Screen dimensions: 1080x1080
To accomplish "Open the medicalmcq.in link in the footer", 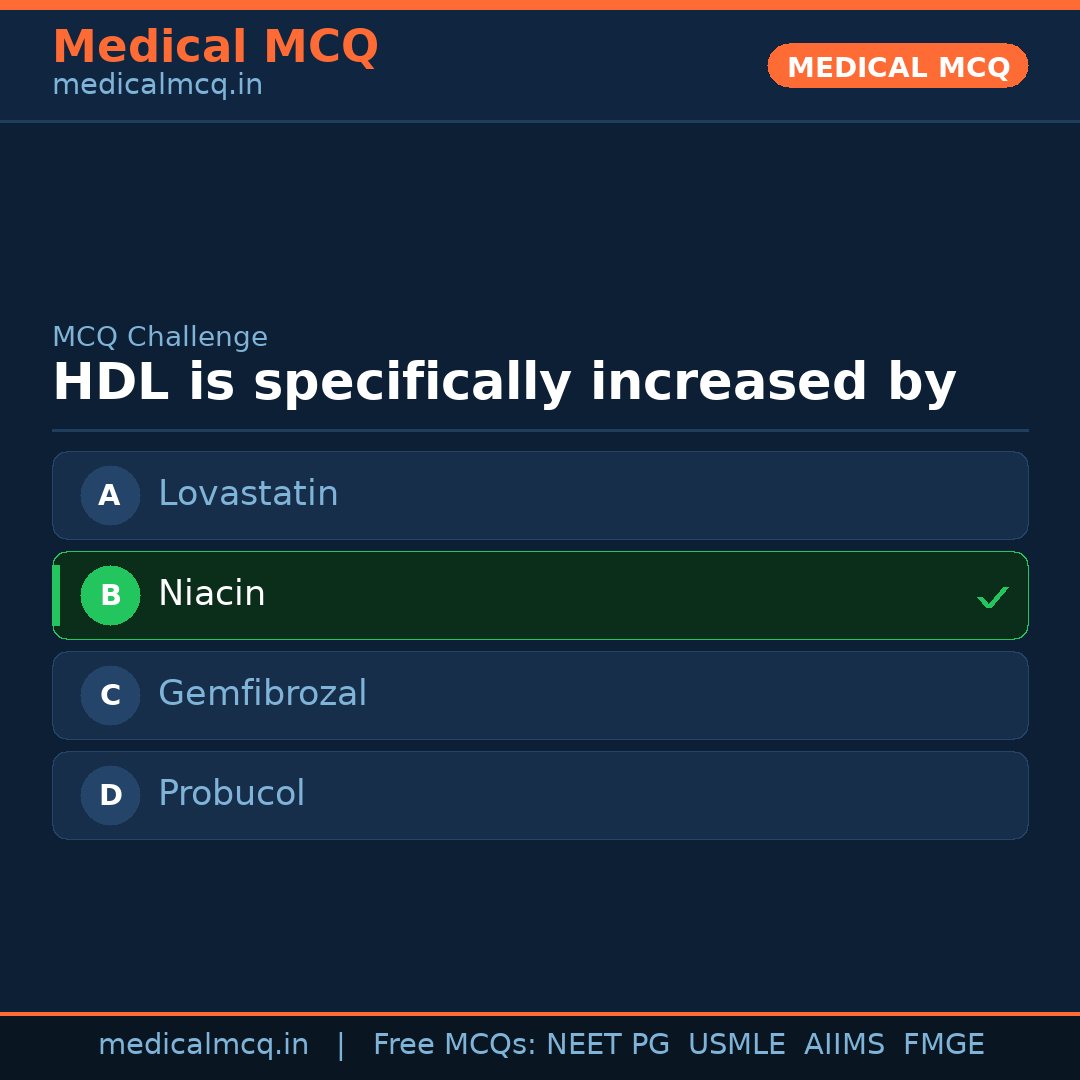I will [x=203, y=1045].
